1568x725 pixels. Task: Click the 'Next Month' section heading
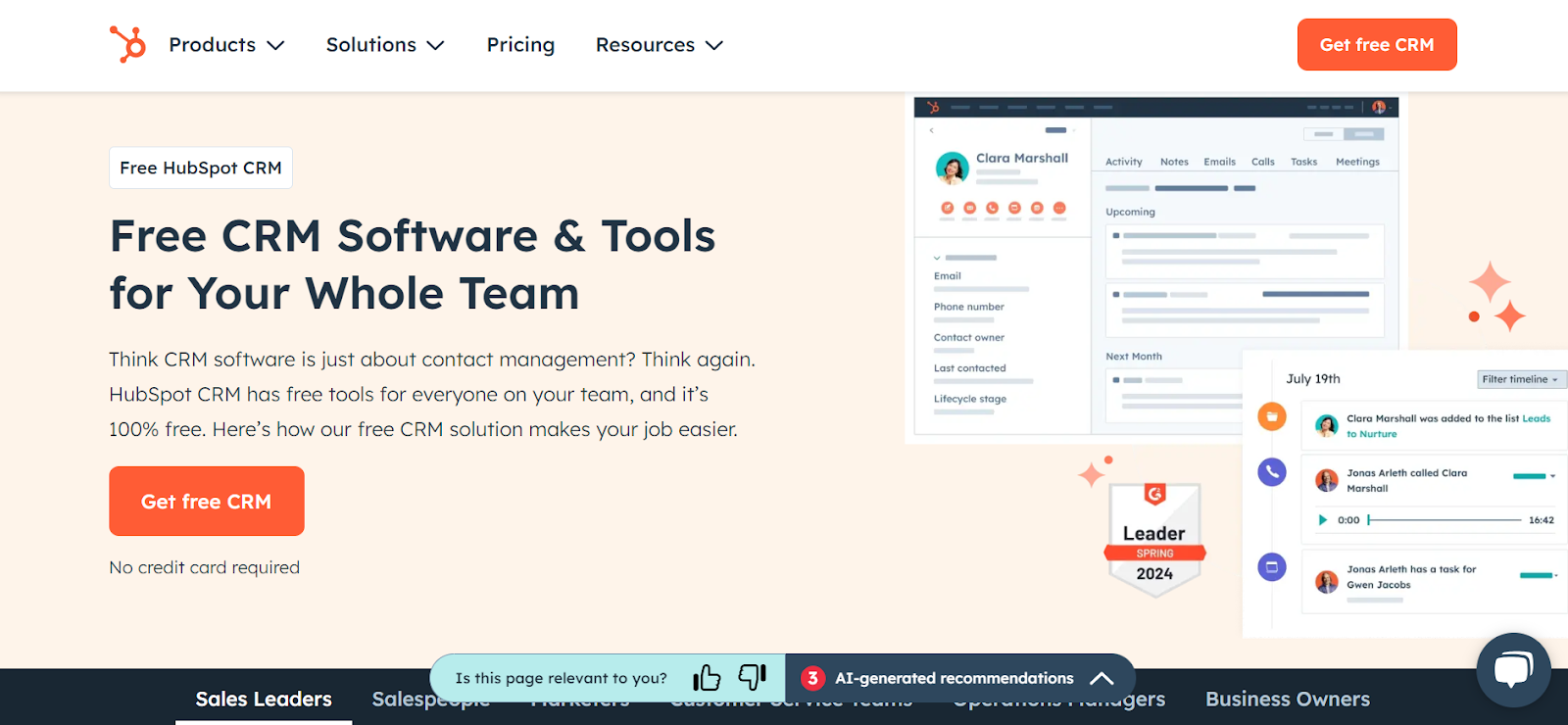1134,357
